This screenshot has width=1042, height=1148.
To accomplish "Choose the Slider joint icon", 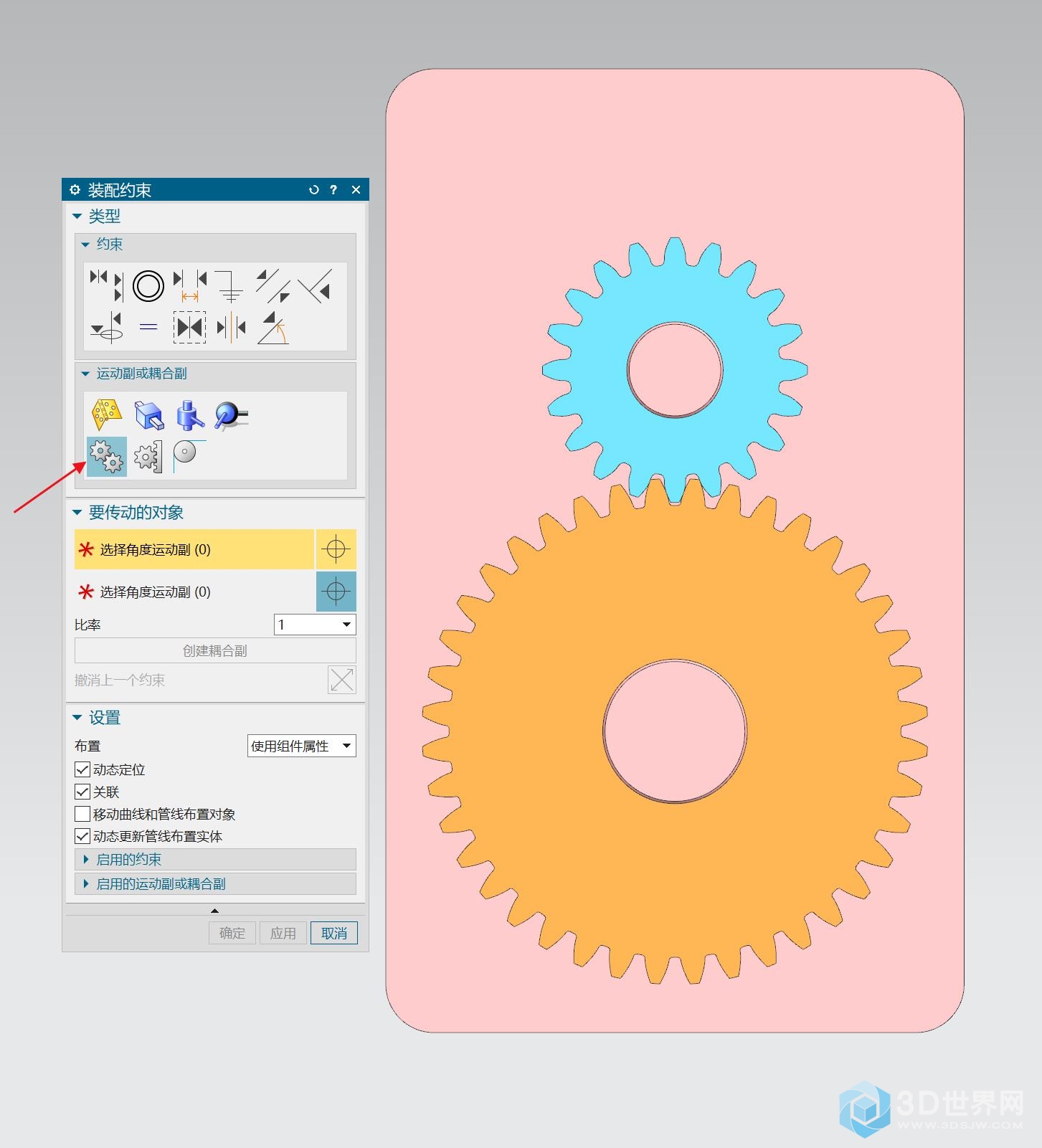I will 148,414.
